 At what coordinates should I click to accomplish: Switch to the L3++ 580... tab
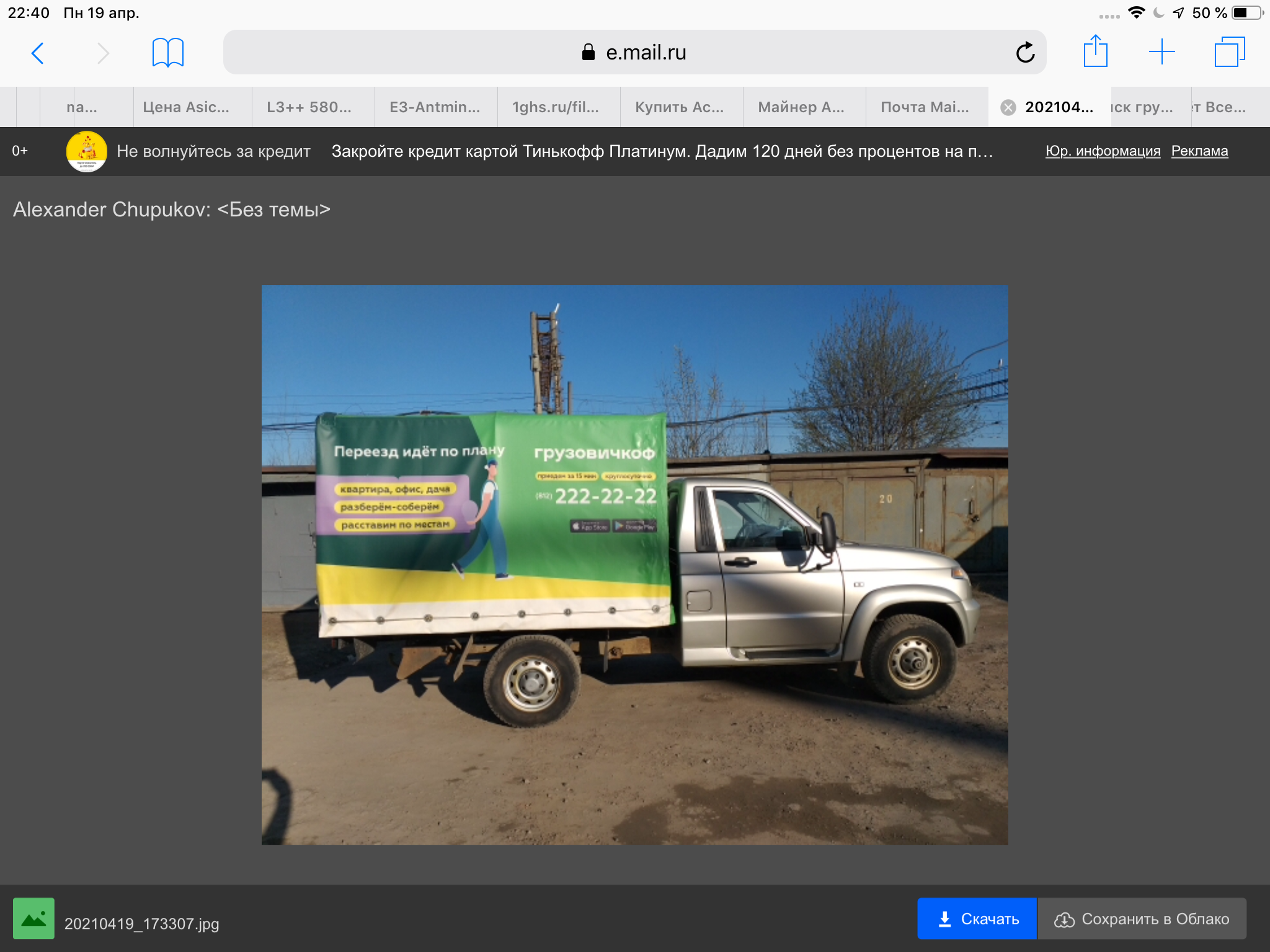[309, 107]
